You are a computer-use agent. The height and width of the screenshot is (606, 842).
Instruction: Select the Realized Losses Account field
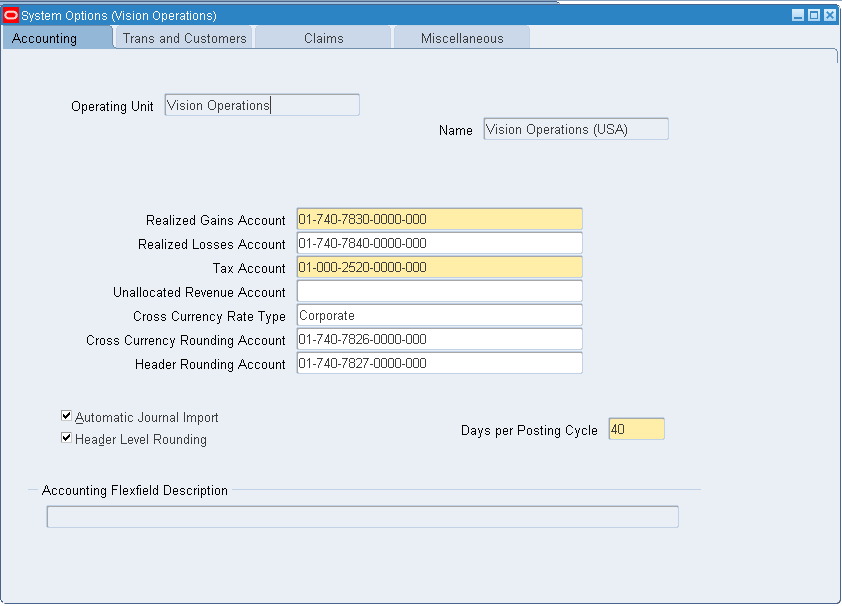coord(439,244)
